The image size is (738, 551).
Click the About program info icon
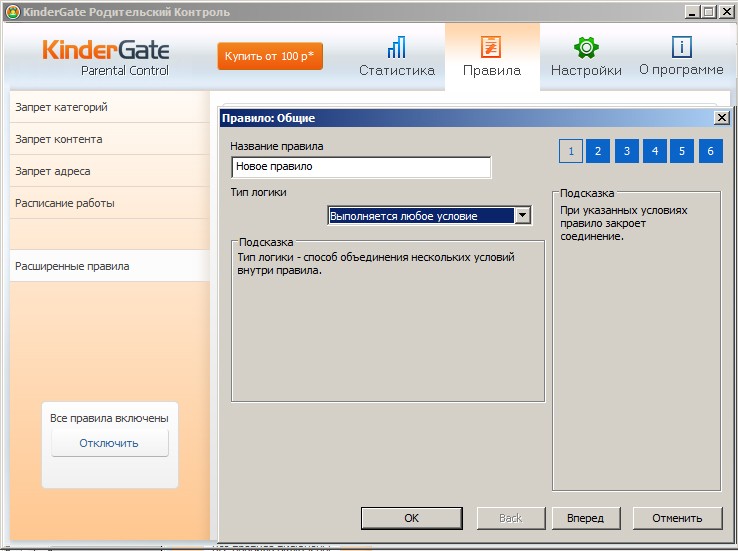681,48
